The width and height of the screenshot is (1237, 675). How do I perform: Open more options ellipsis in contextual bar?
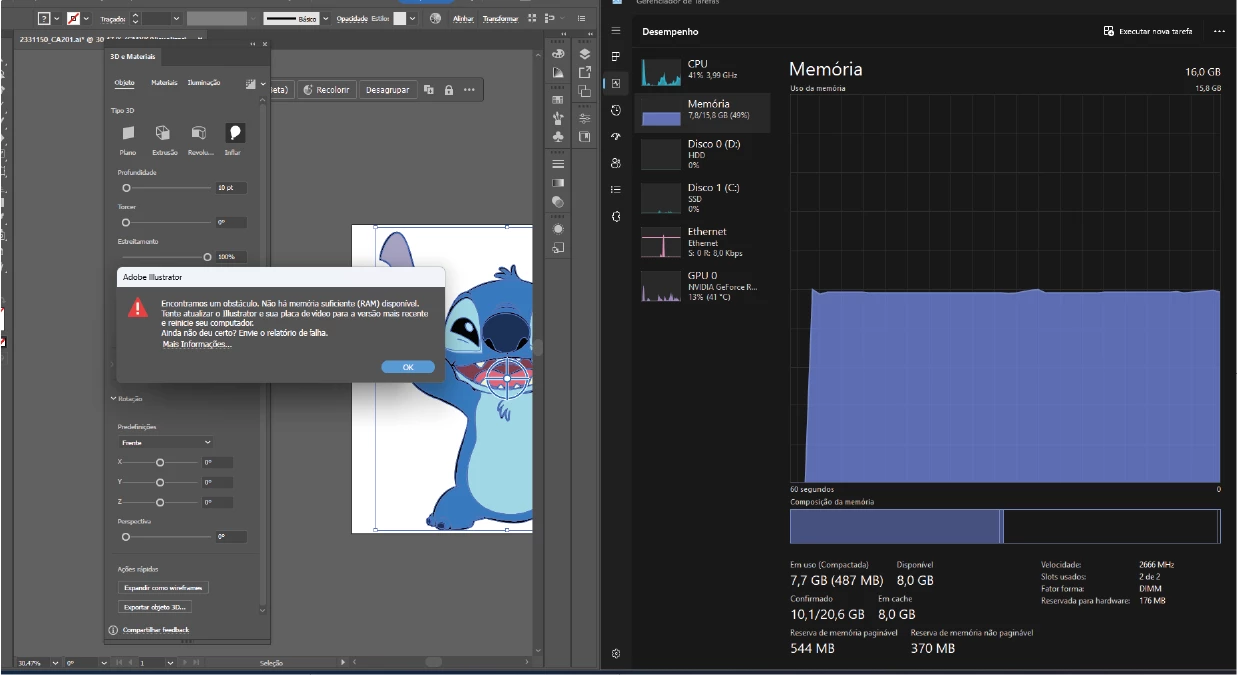469,90
